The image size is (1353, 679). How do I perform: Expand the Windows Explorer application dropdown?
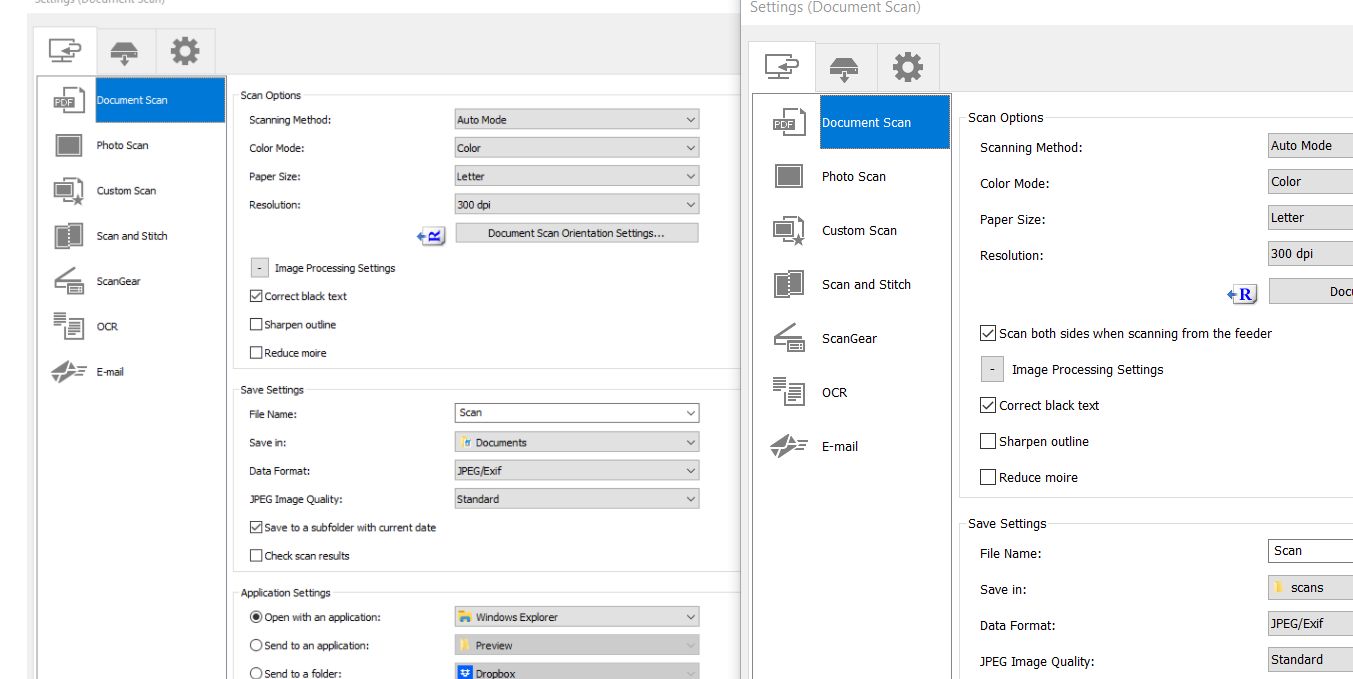pos(577,617)
